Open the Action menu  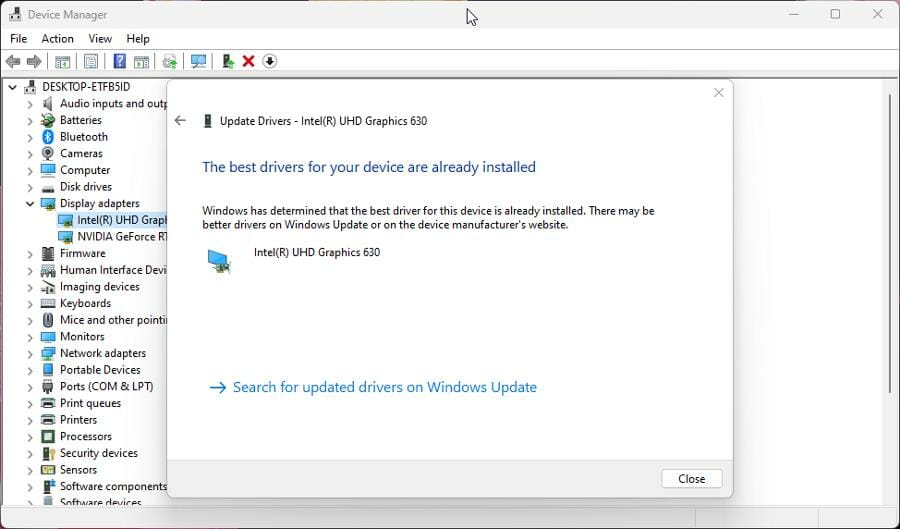coord(57,38)
